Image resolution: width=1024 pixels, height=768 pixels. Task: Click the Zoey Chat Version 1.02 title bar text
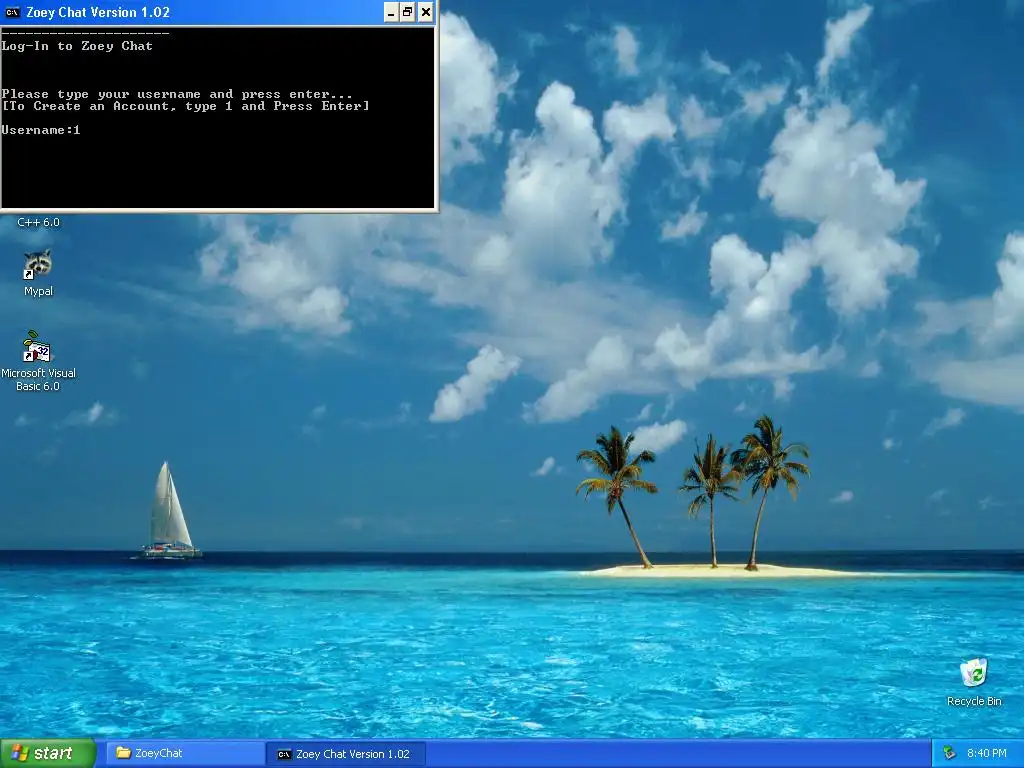click(98, 12)
